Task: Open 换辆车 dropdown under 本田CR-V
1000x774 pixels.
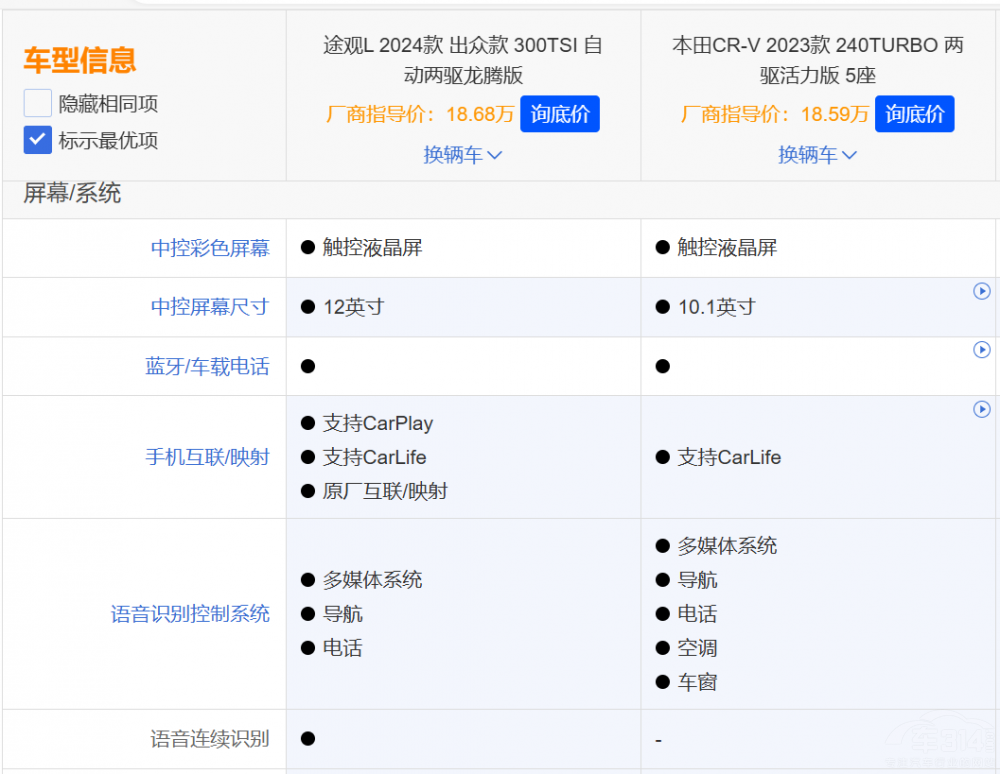Action: (818, 155)
